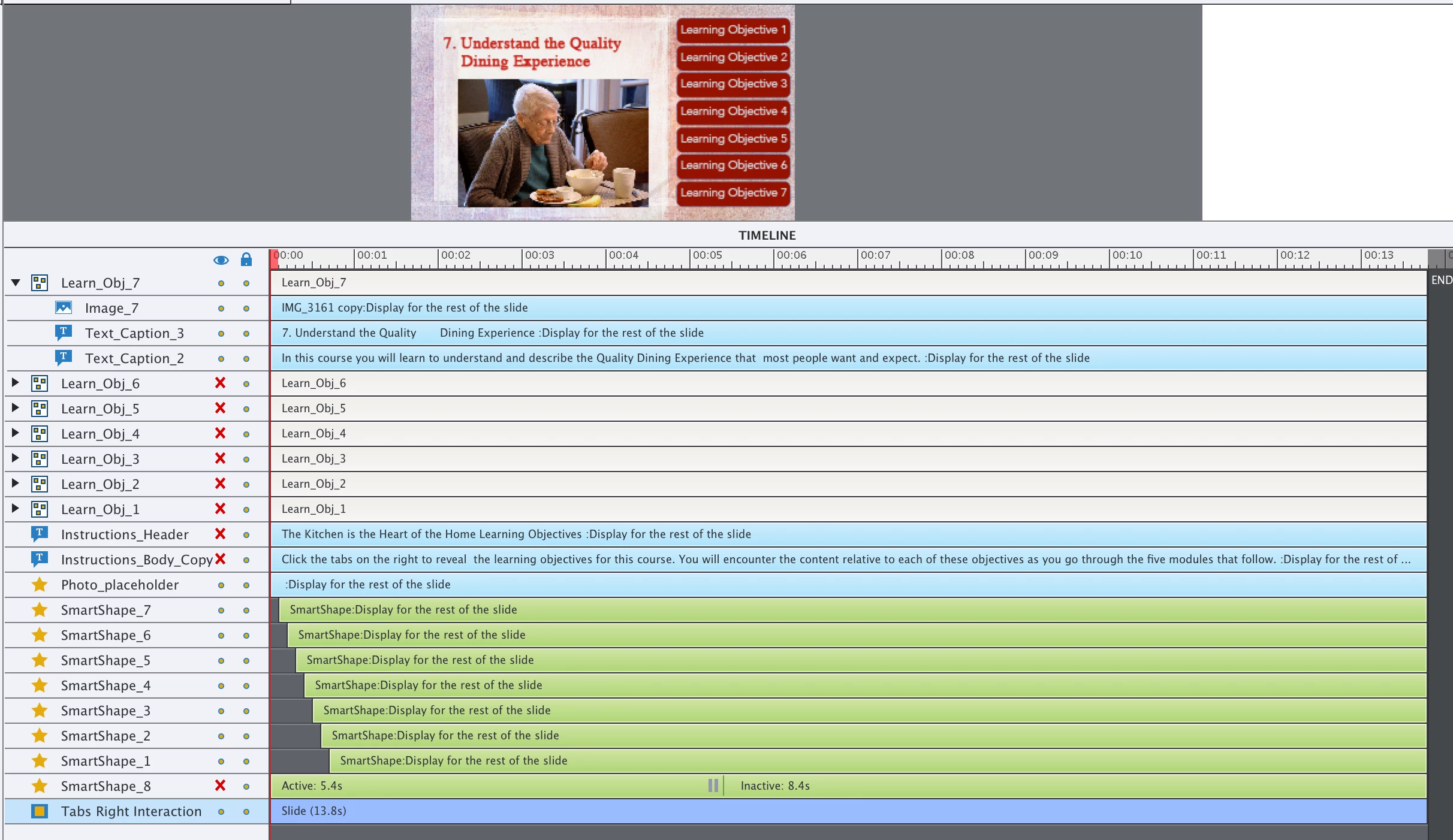
Task: Click the 00:05 mark on timeline ruler
Action: (690, 259)
